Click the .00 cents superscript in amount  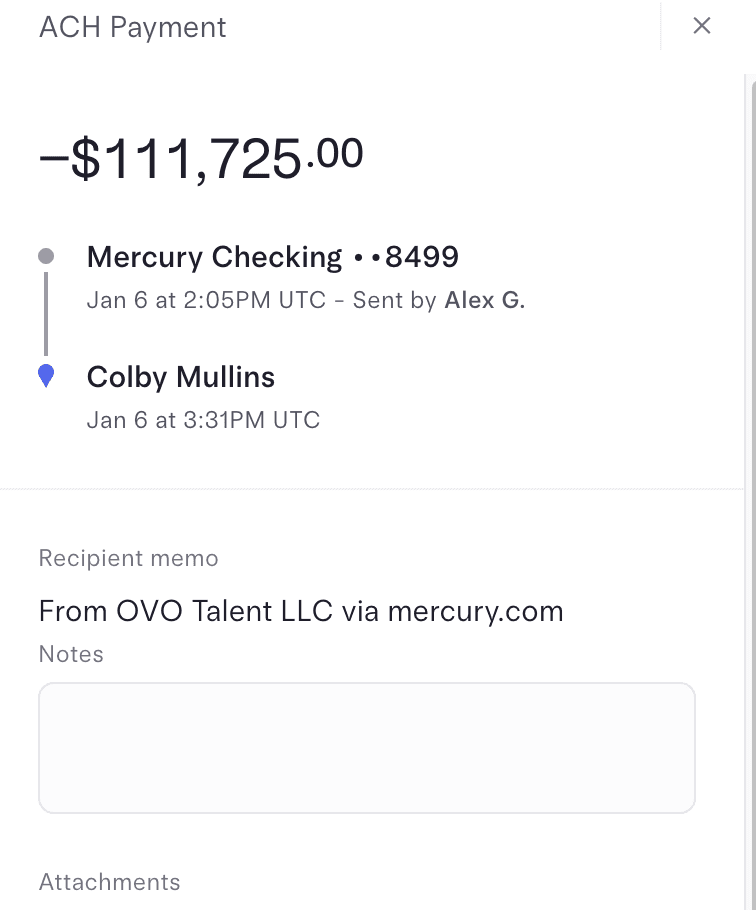334,153
